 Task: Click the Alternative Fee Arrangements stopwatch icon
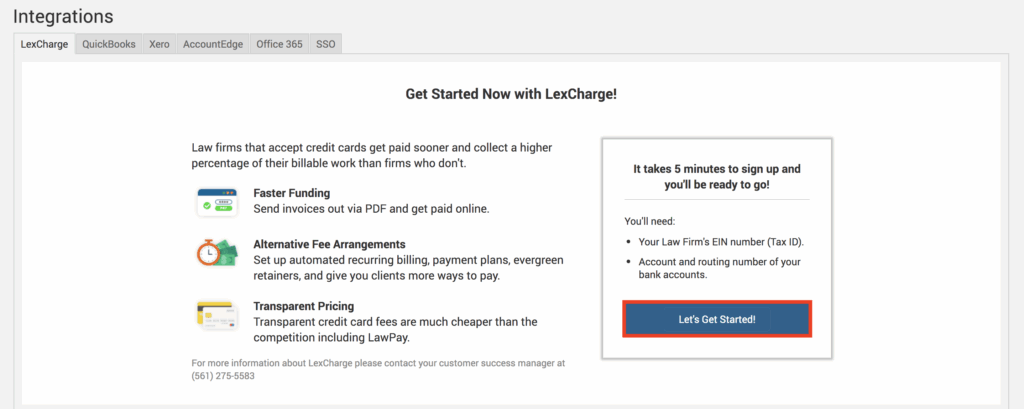click(x=216, y=254)
